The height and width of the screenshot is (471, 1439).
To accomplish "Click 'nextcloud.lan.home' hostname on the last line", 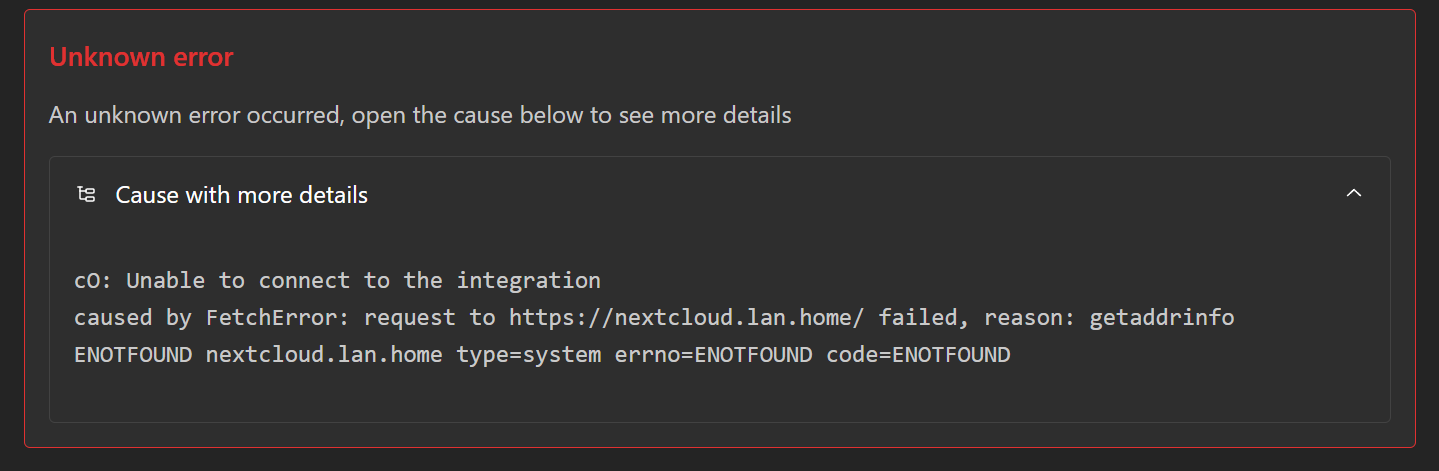I will (324, 355).
